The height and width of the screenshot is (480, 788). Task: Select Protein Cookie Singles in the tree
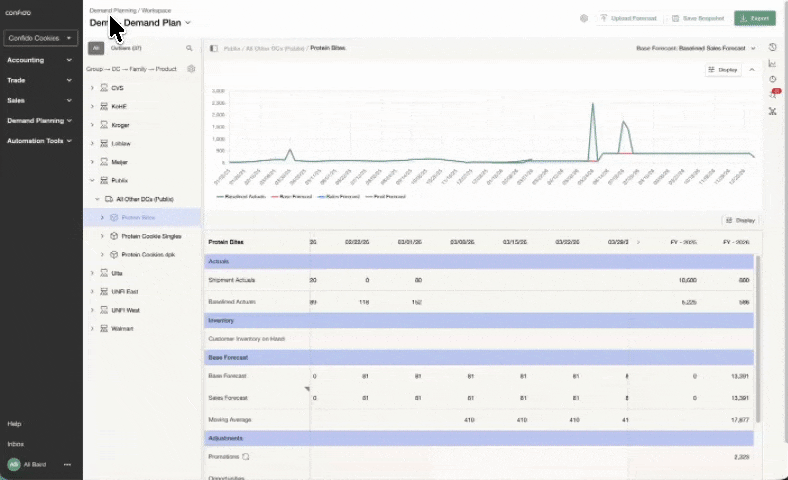150,236
